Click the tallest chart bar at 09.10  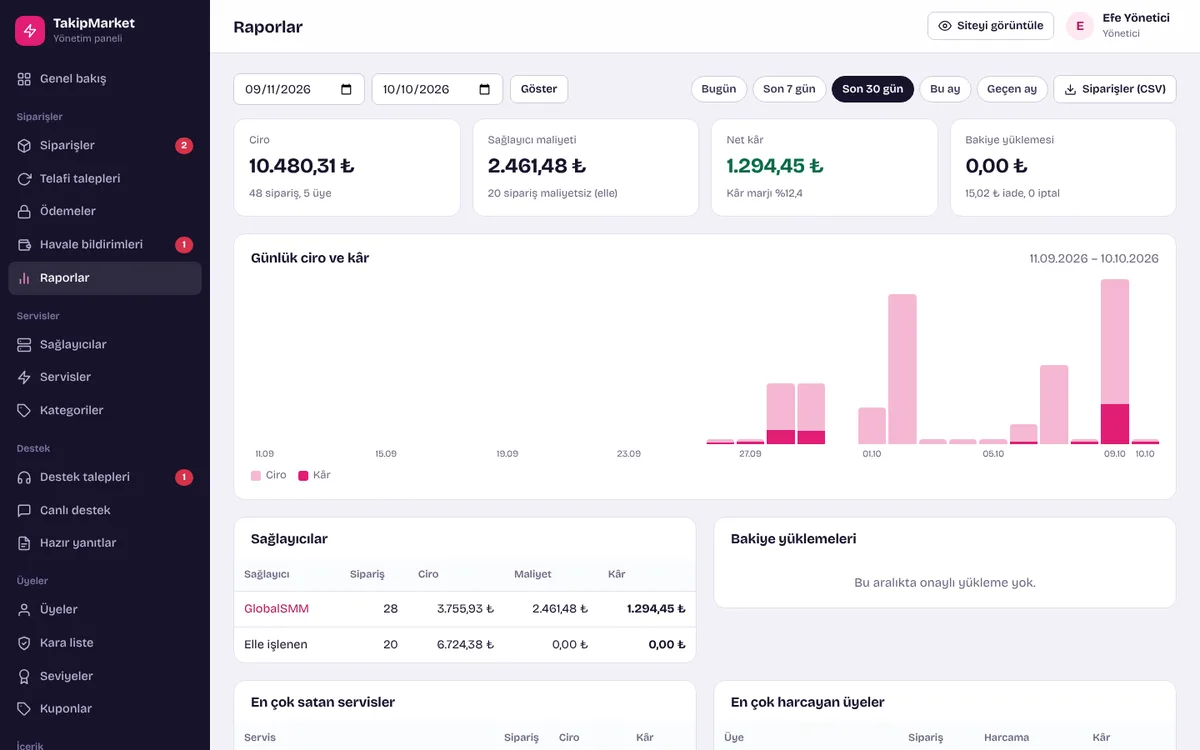point(1115,361)
